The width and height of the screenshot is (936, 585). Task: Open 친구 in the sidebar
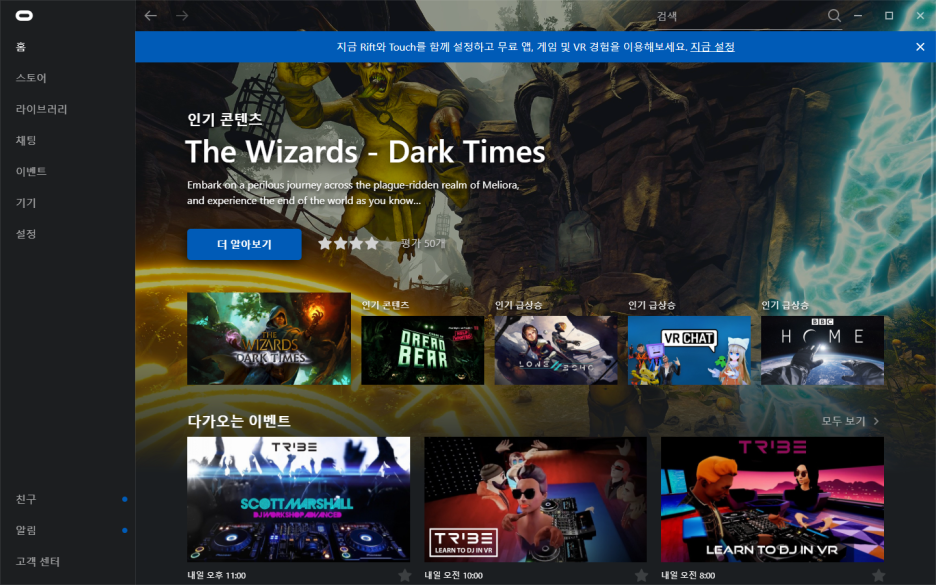pyautogui.click(x=26, y=499)
